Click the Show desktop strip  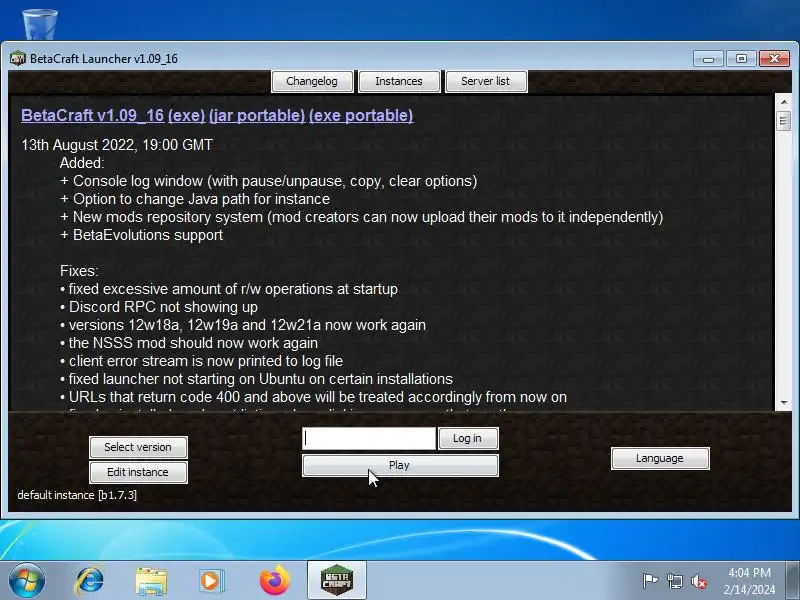pyautogui.click(x=793, y=581)
